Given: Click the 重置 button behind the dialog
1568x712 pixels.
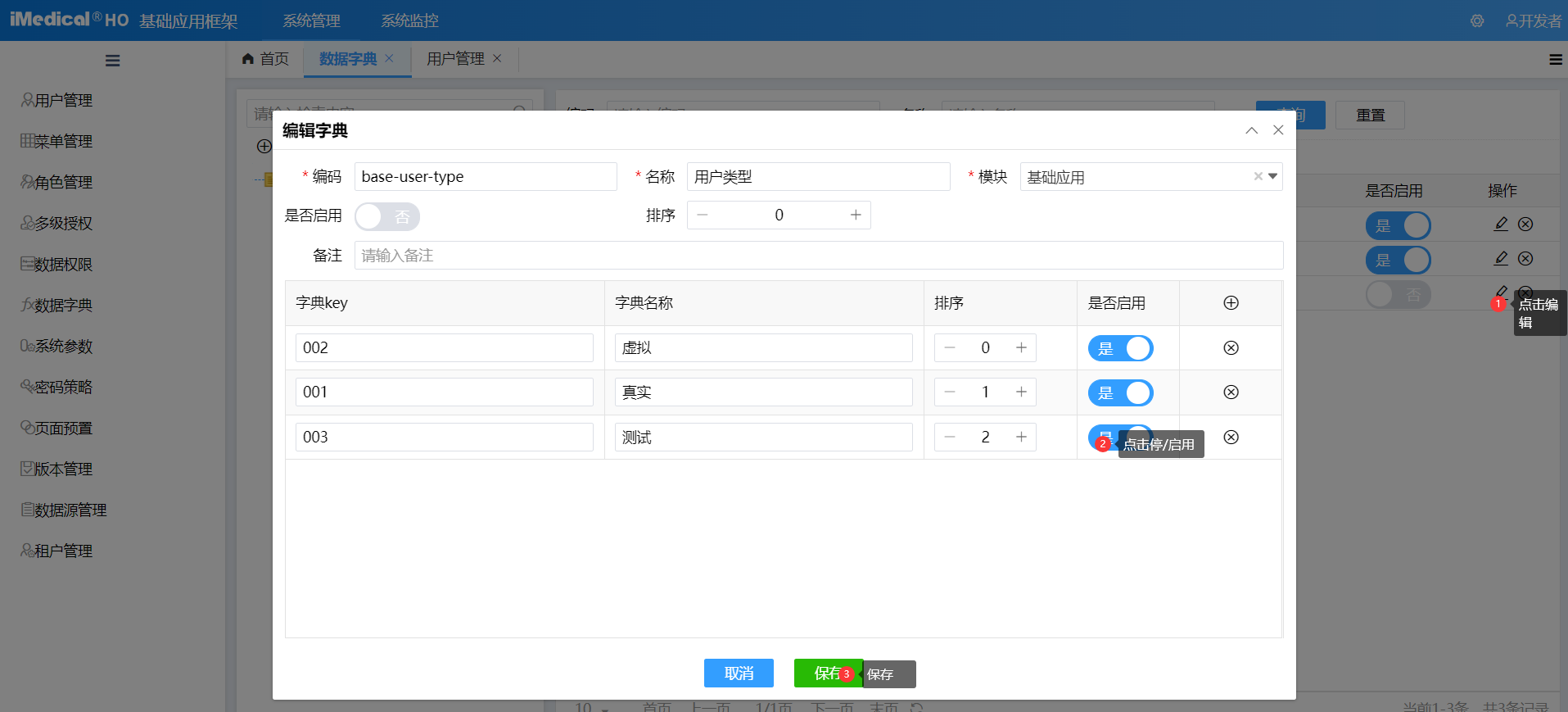Looking at the screenshot, I should click(1370, 116).
